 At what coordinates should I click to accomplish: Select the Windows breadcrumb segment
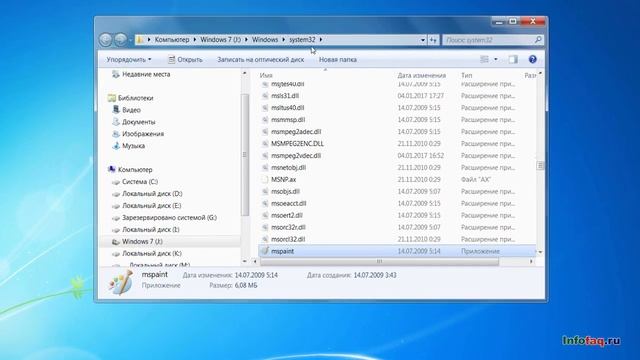click(264, 40)
